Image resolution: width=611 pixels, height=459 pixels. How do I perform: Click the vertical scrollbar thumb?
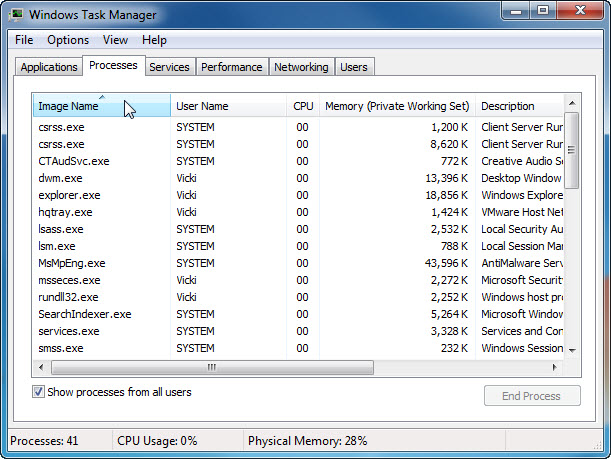(x=572, y=150)
